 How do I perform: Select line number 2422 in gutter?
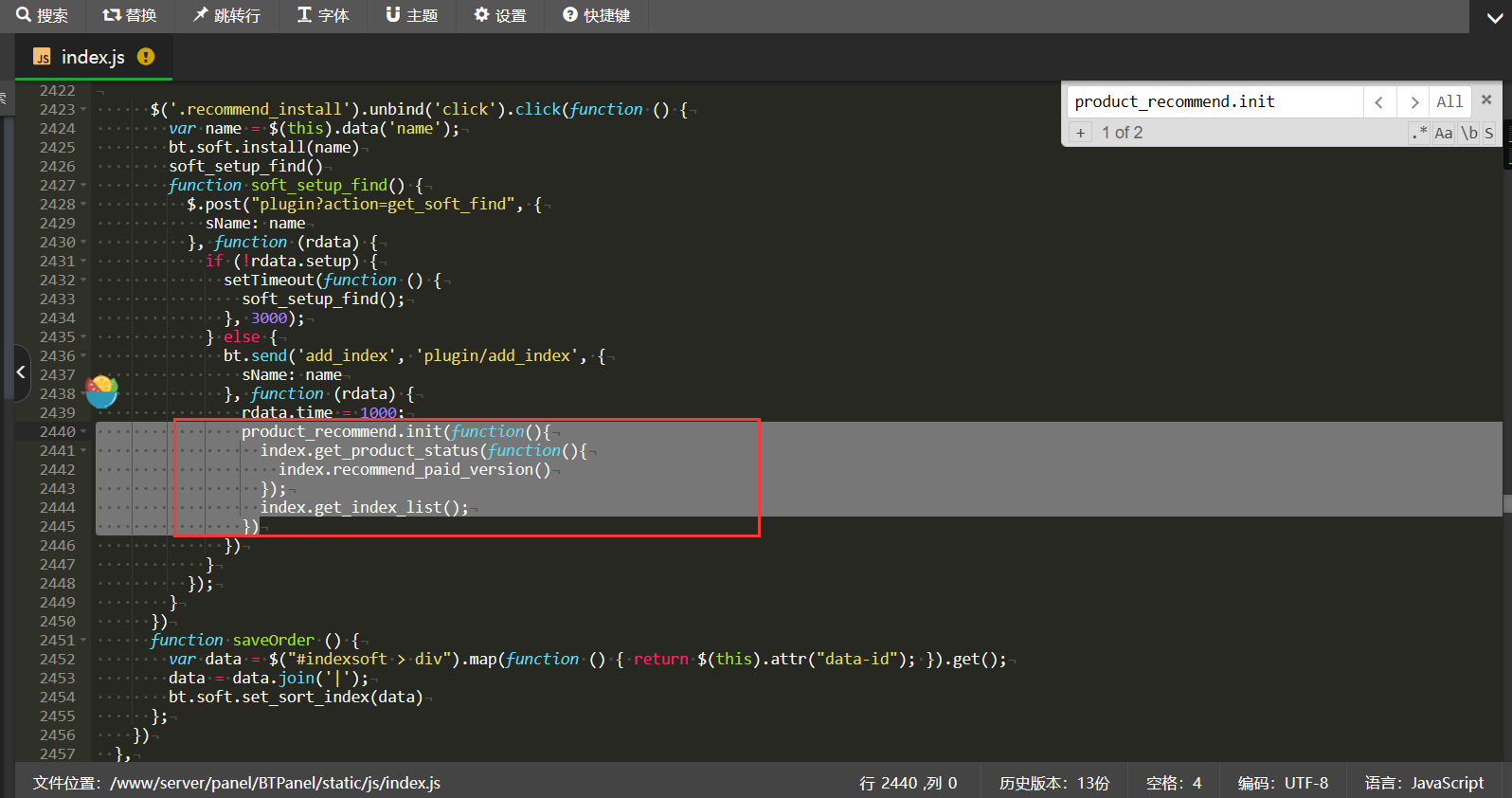tap(57, 91)
